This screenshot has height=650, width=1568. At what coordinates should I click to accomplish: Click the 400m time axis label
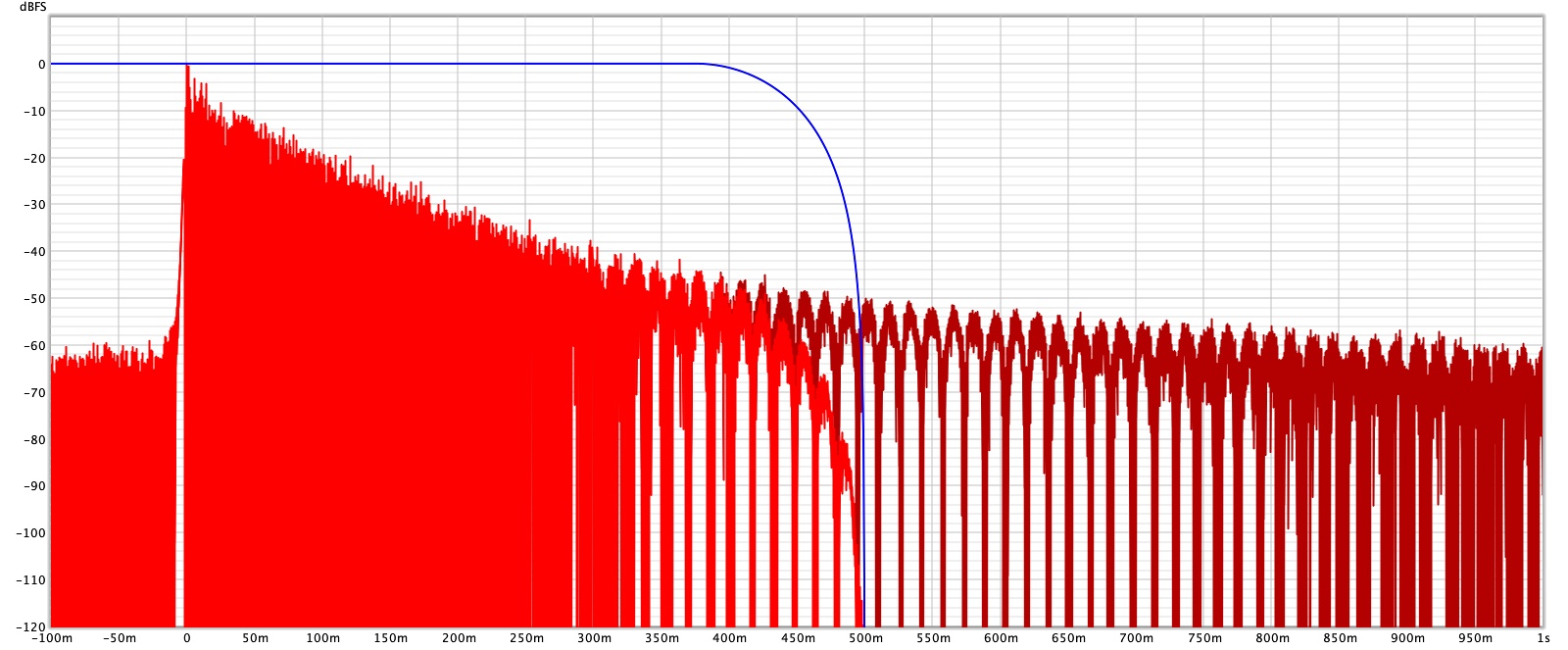point(729,638)
